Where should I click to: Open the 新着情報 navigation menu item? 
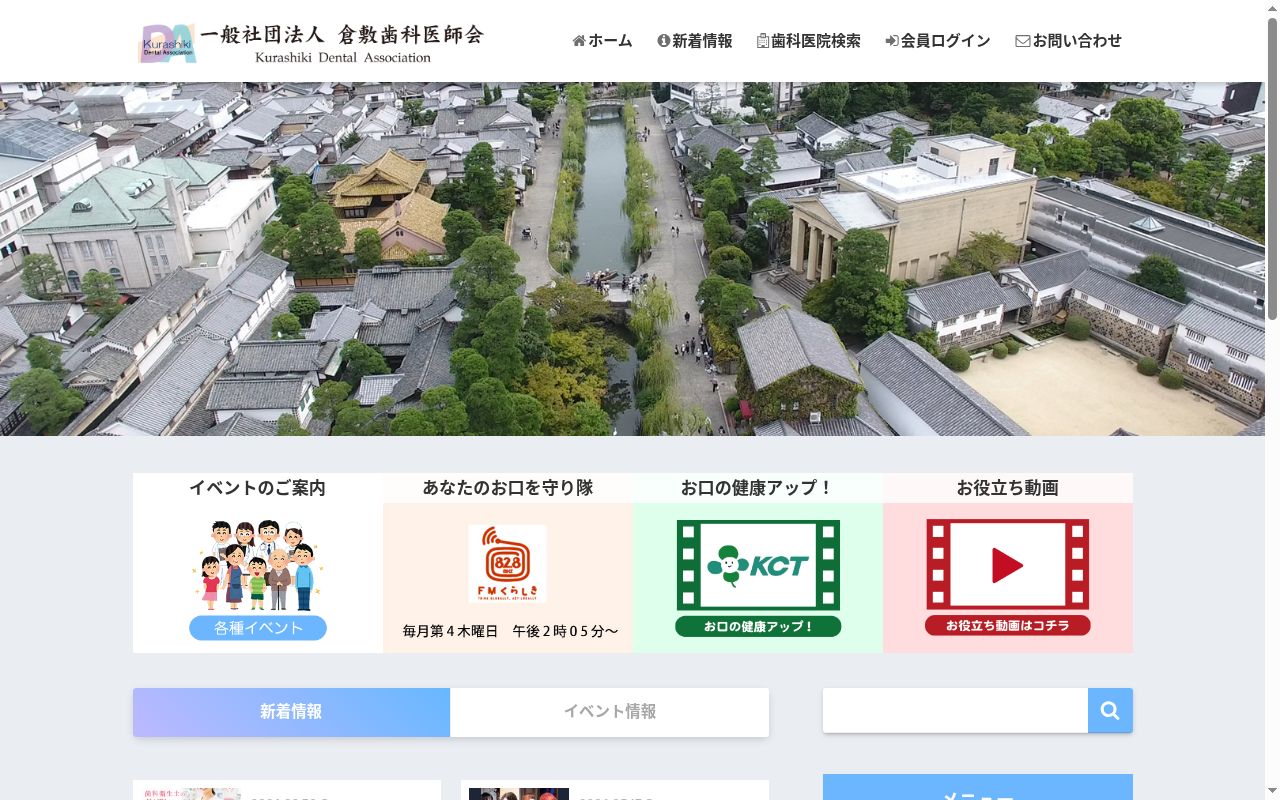[695, 41]
